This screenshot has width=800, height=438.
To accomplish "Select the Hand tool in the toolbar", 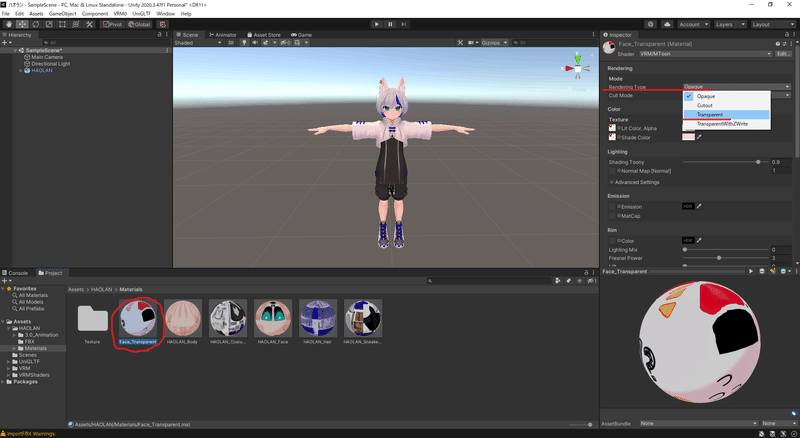I will [x=9, y=24].
